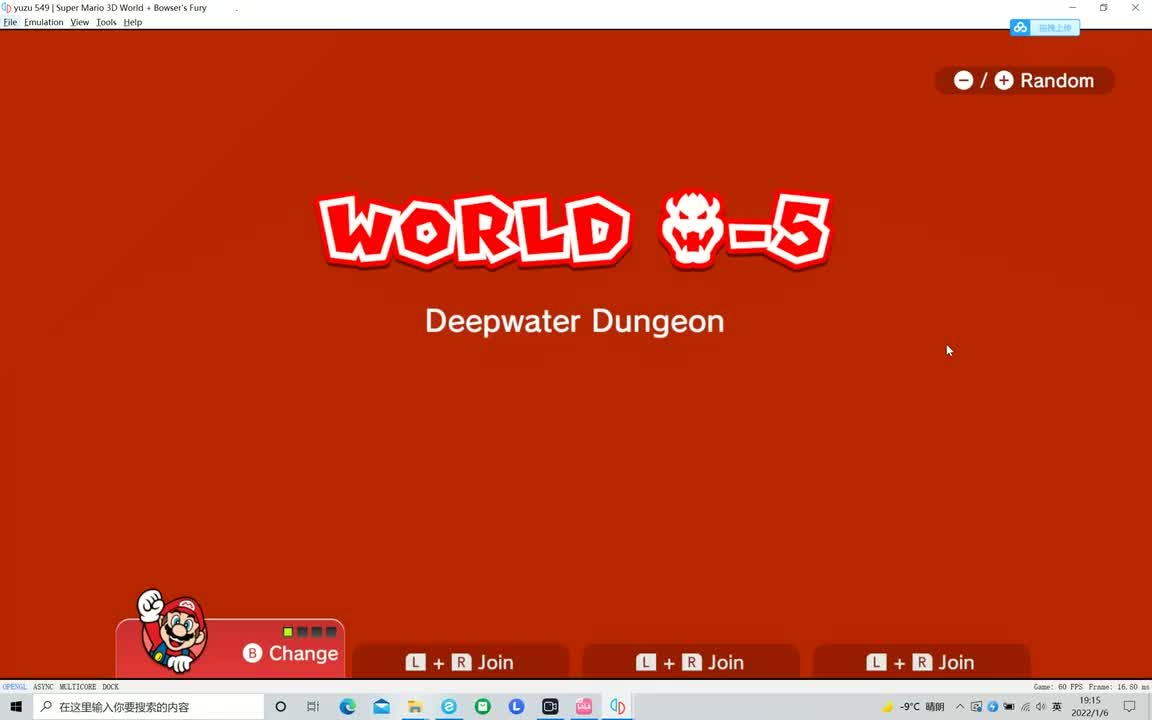The width and height of the screenshot is (1152, 720).
Task: Click the fourth player L + R Join slot
Action: [x=921, y=662]
